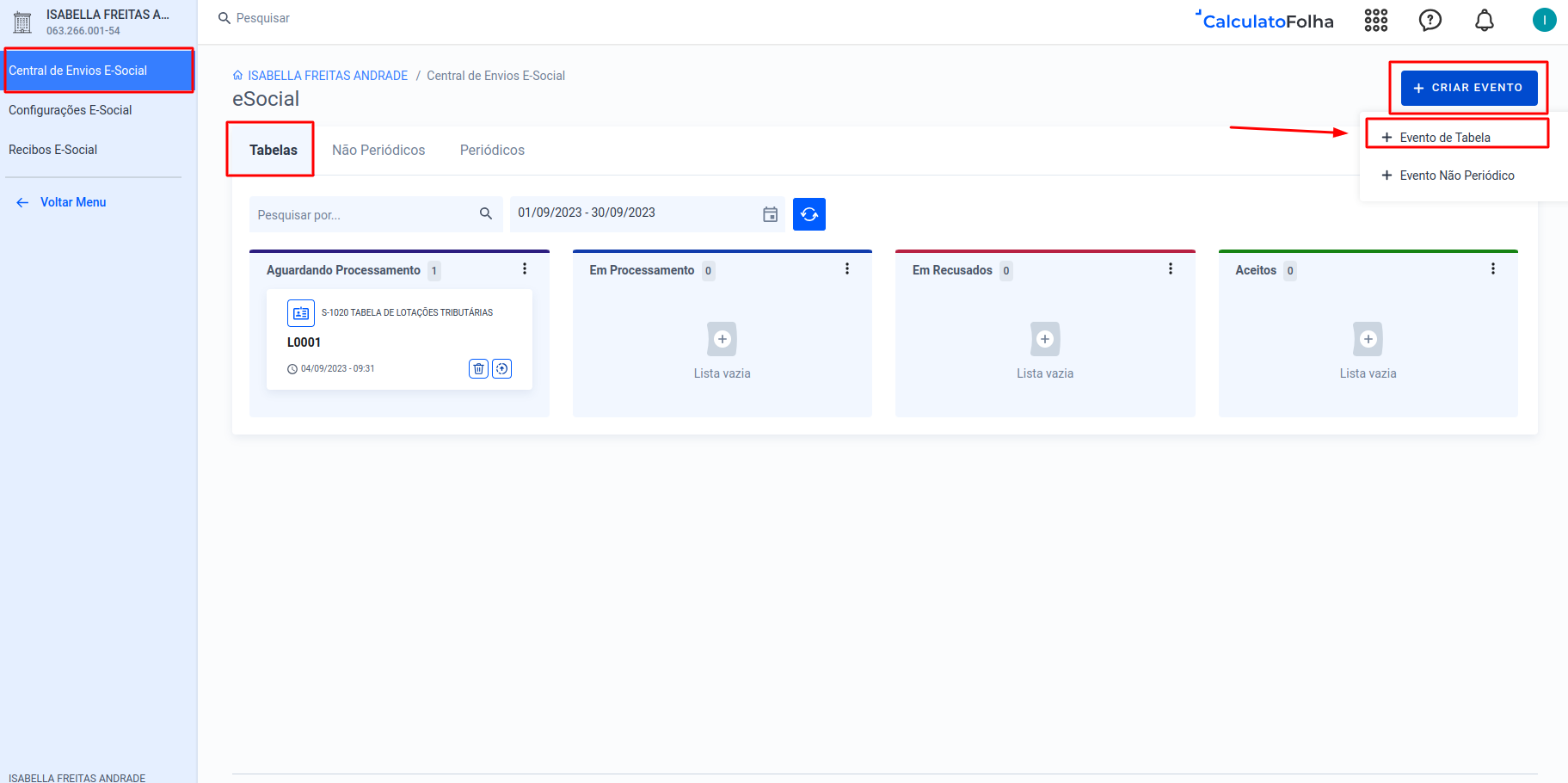The height and width of the screenshot is (783, 1568).
Task: Switch to the Não Periódicos tab
Action: (378, 150)
